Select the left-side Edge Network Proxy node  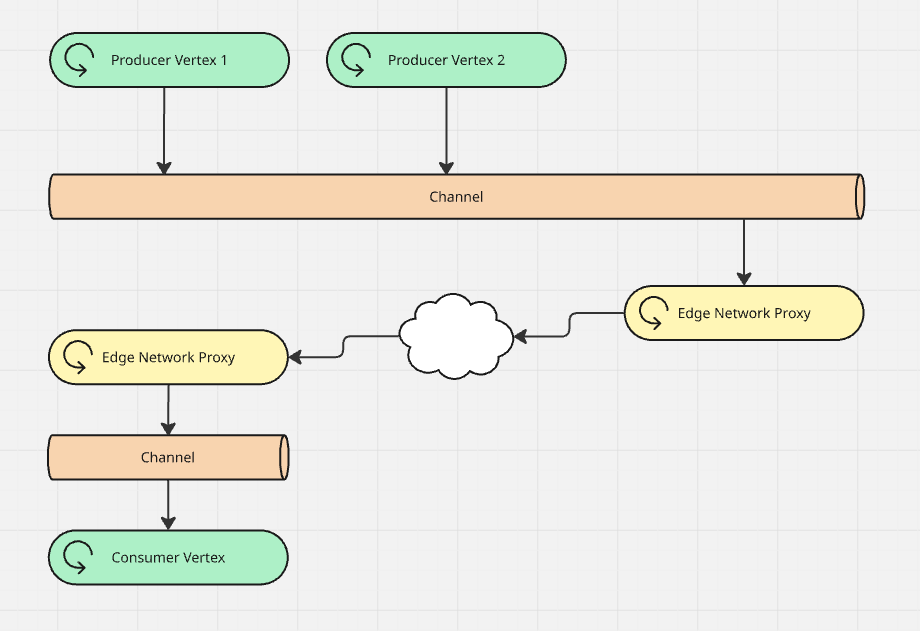tap(168, 357)
